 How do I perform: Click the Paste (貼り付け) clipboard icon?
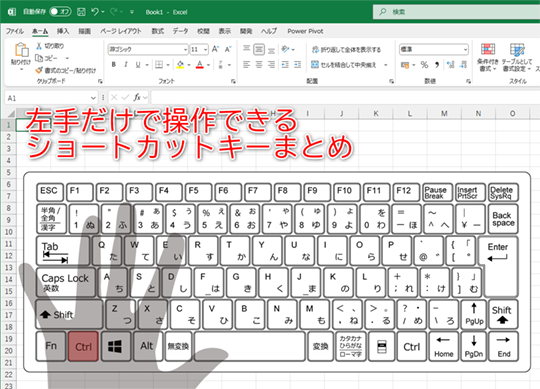click(x=21, y=50)
